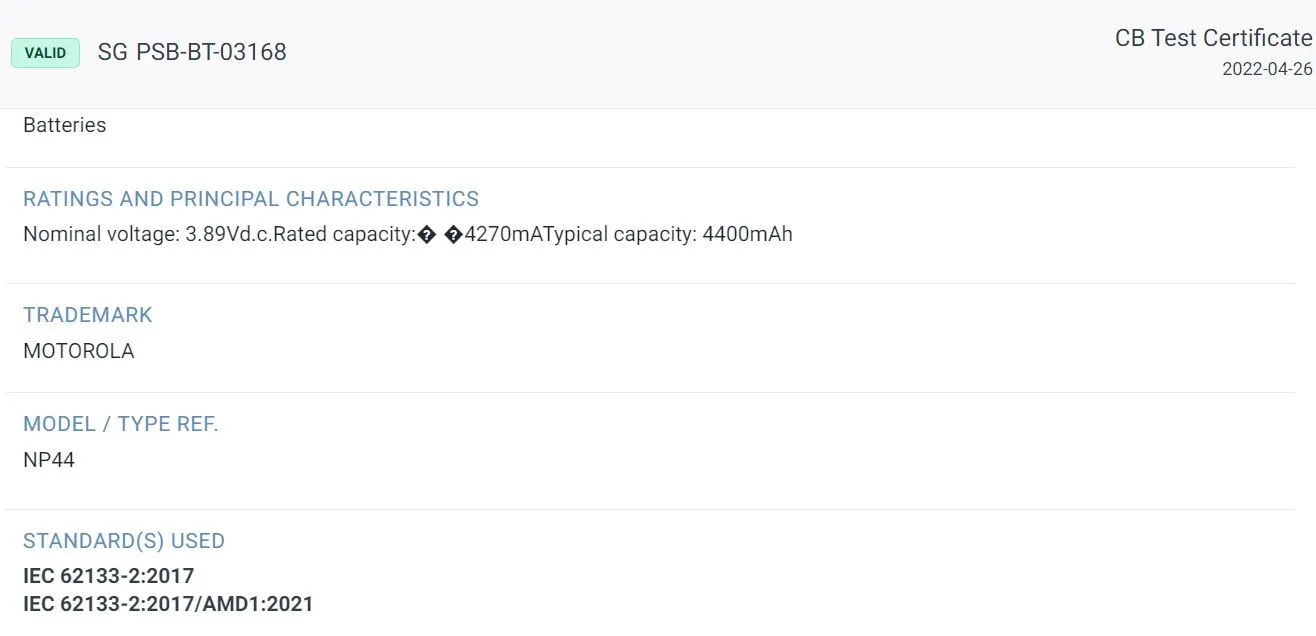Click the green VALID status badge
1316x636 pixels.
45,53
